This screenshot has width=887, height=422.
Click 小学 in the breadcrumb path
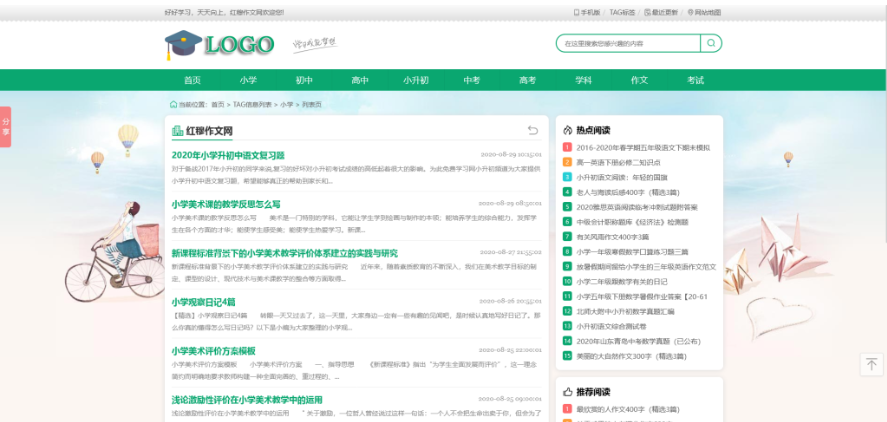(x=286, y=104)
